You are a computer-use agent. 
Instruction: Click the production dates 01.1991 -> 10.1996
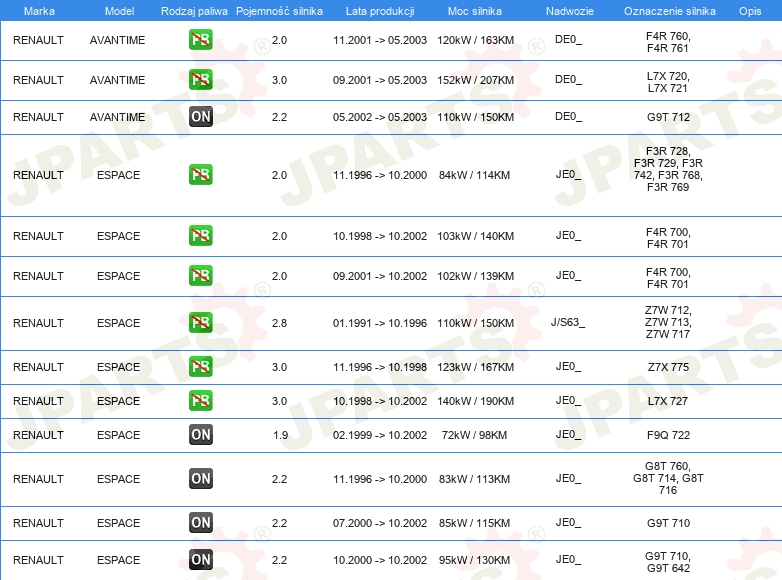click(x=380, y=323)
